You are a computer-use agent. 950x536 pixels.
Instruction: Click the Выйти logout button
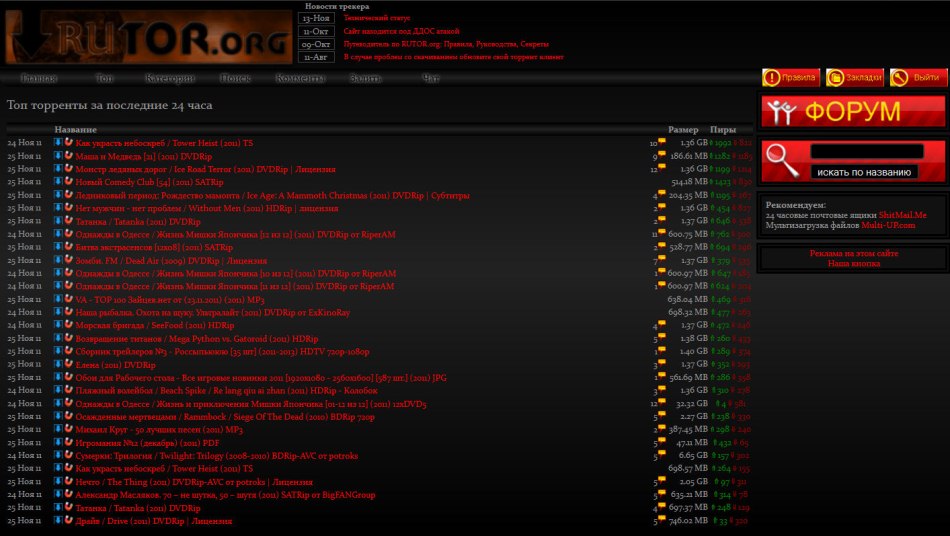click(x=918, y=78)
